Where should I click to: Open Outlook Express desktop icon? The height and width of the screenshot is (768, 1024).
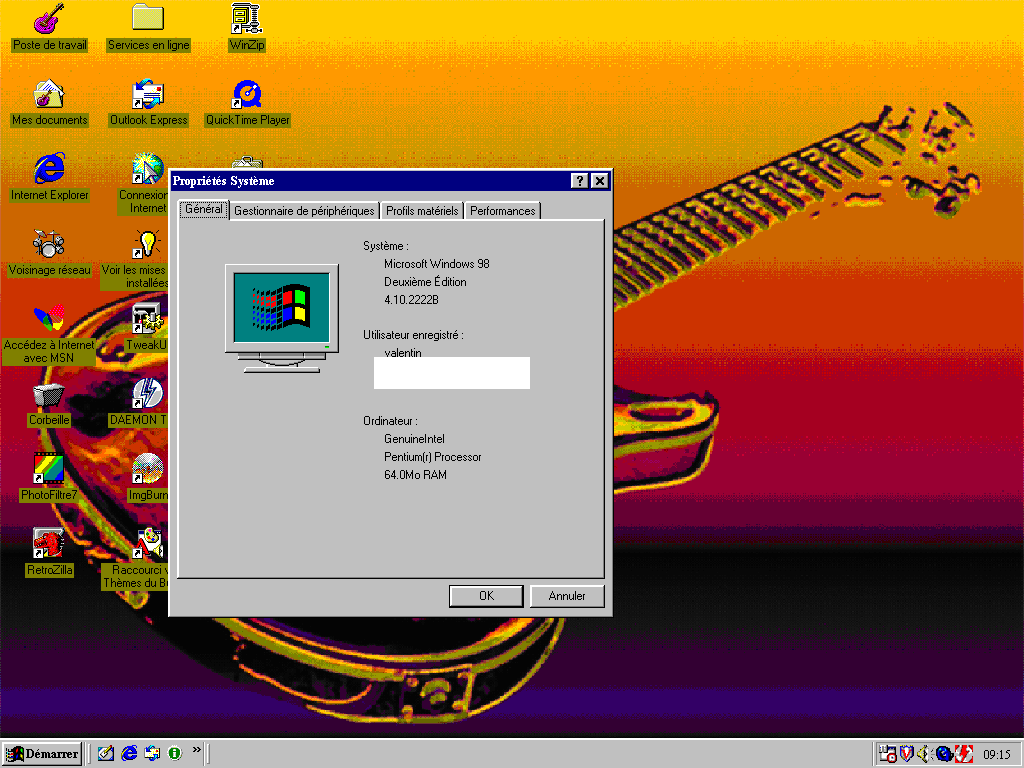pyautogui.click(x=148, y=95)
